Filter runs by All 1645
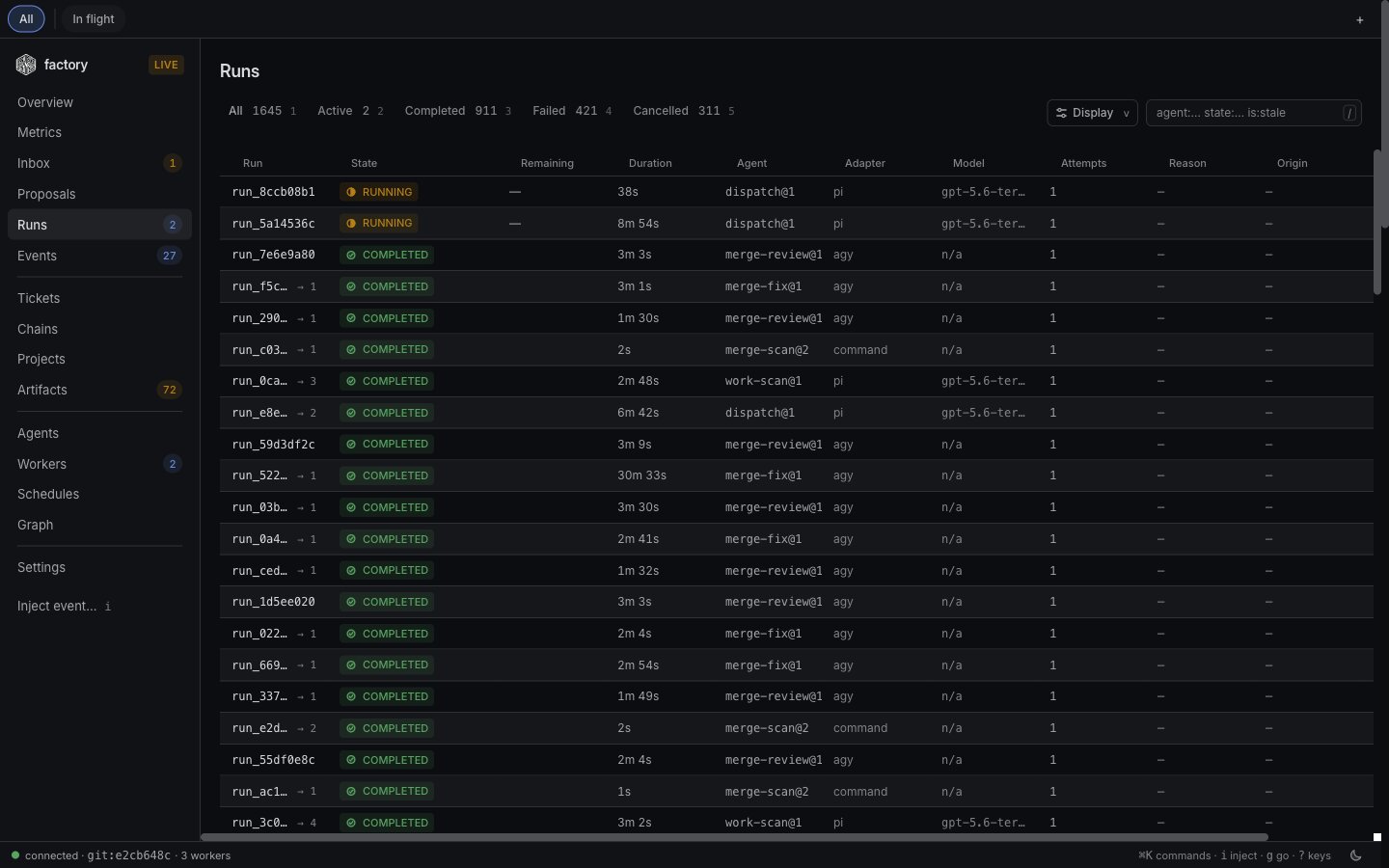 pos(262,111)
